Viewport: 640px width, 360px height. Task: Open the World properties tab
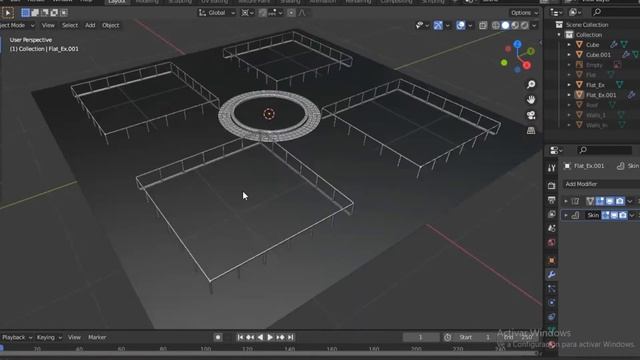[x=551, y=242]
